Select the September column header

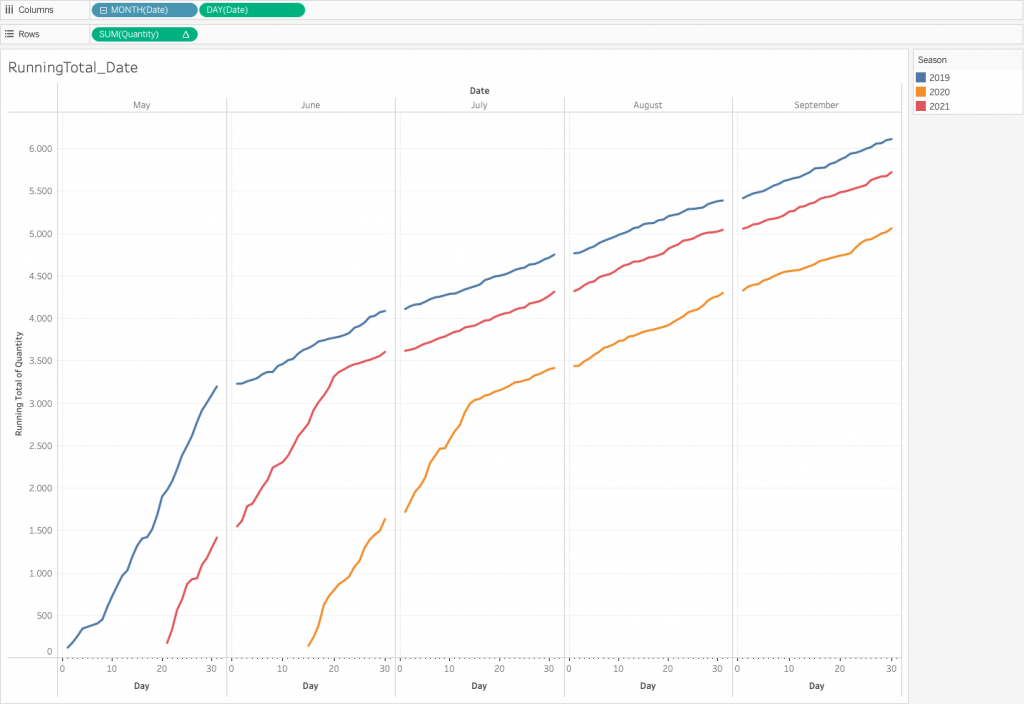click(816, 105)
